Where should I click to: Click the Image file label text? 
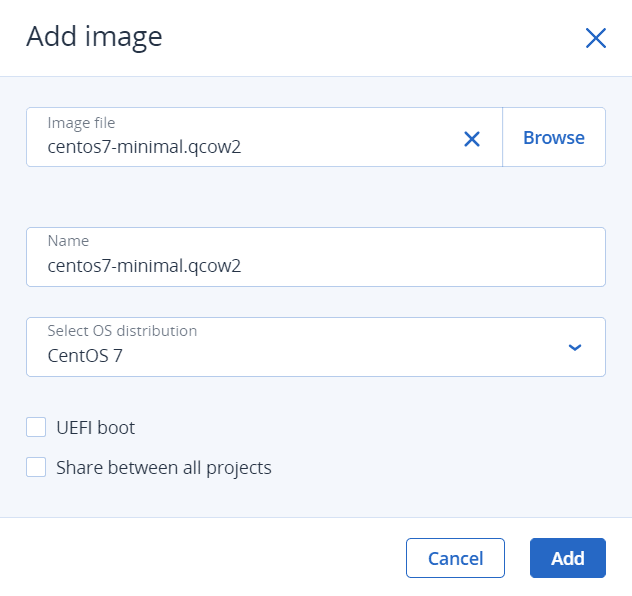pyautogui.click(x=81, y=123)
